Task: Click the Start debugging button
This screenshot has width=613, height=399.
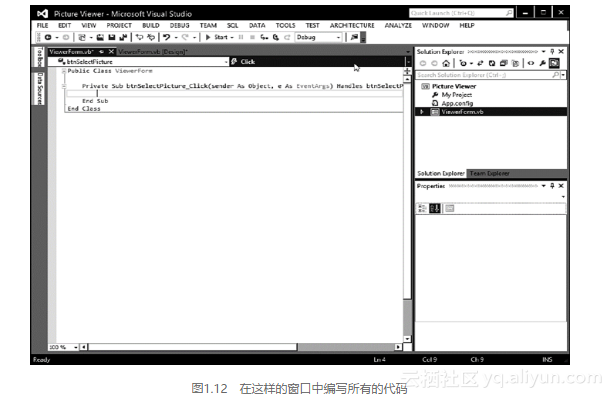Action: 217,37
